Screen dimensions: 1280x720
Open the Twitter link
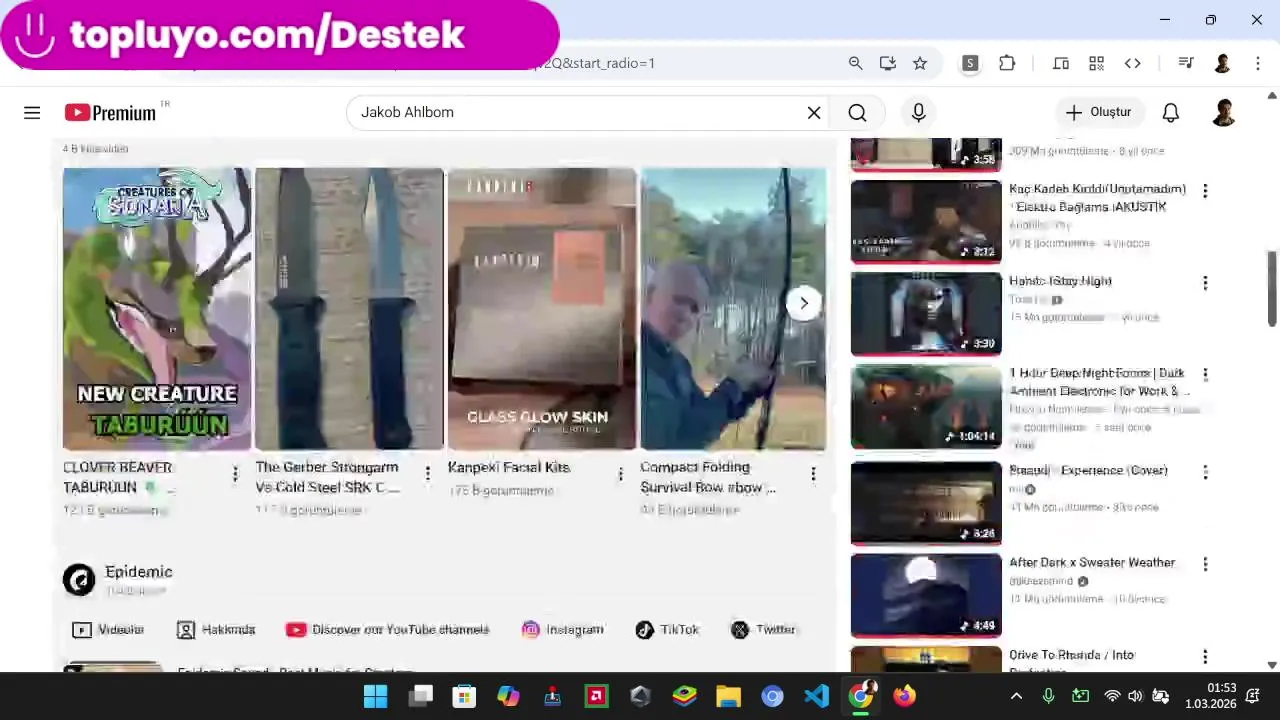[763, 630]
